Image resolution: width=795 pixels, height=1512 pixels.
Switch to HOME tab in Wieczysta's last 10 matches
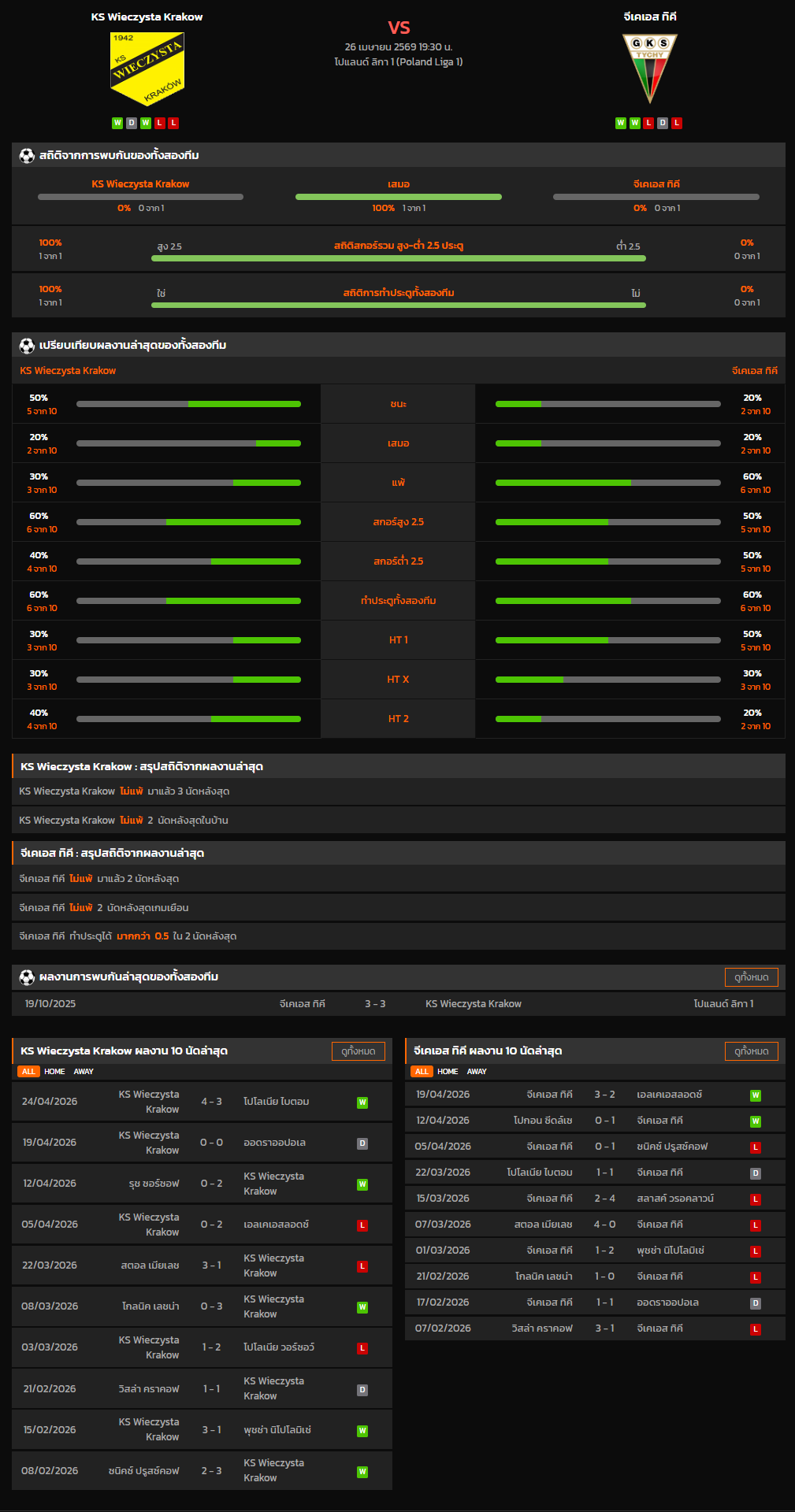point(54,1072)
